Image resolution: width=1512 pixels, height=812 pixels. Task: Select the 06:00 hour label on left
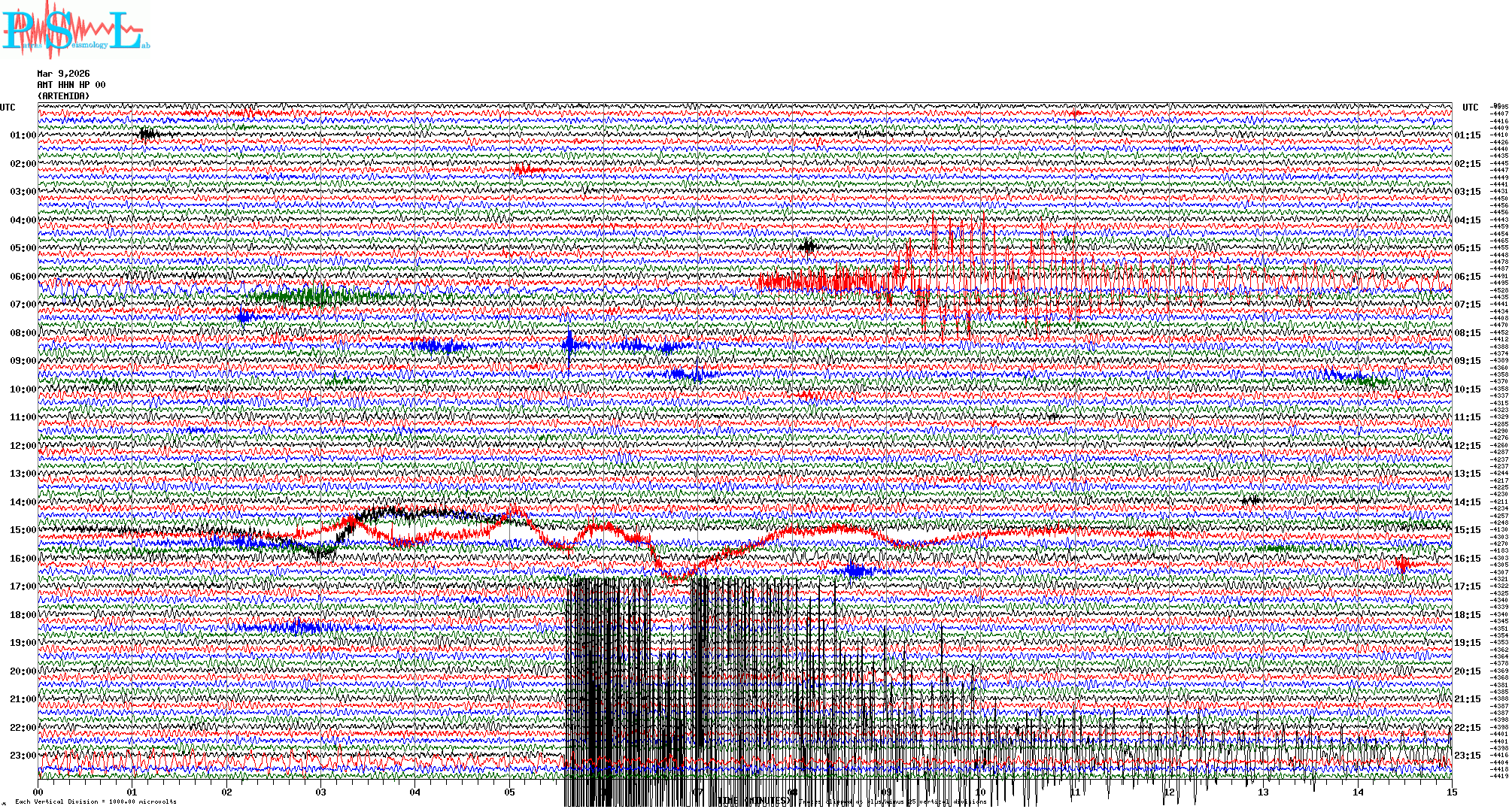23,277
